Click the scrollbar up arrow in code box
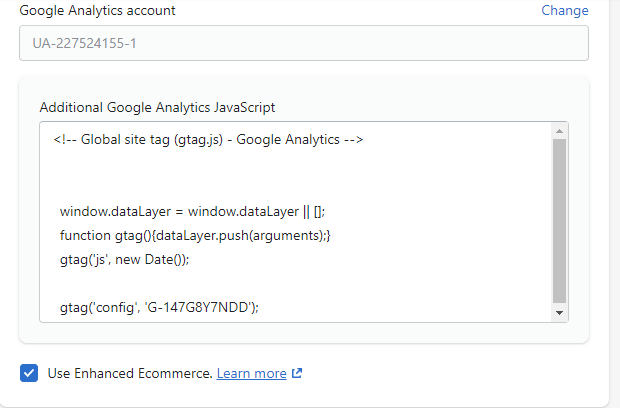The width and height of the screenshot is (620, 408). (x=559, y=131)
